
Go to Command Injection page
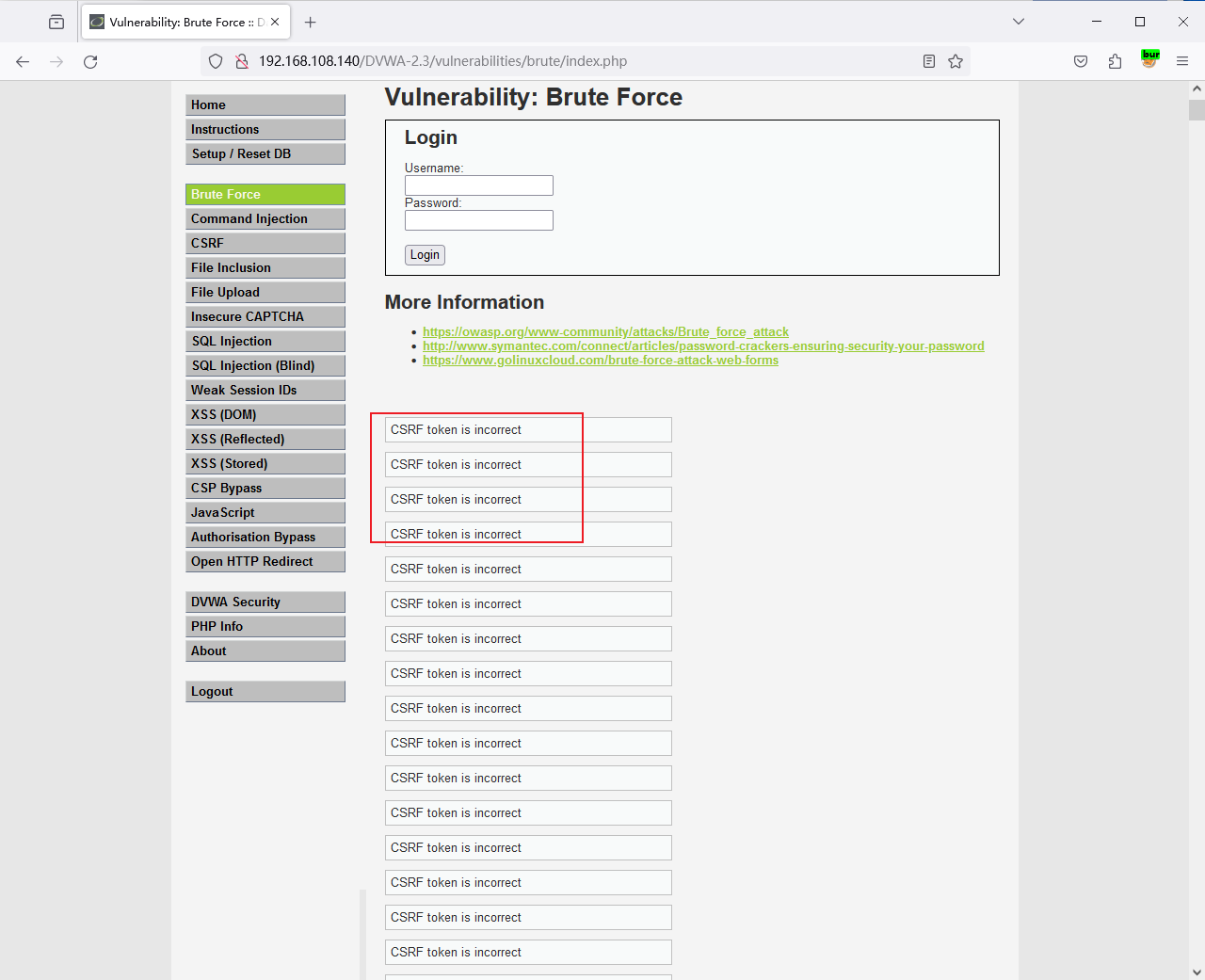click(x=265, y=218)
